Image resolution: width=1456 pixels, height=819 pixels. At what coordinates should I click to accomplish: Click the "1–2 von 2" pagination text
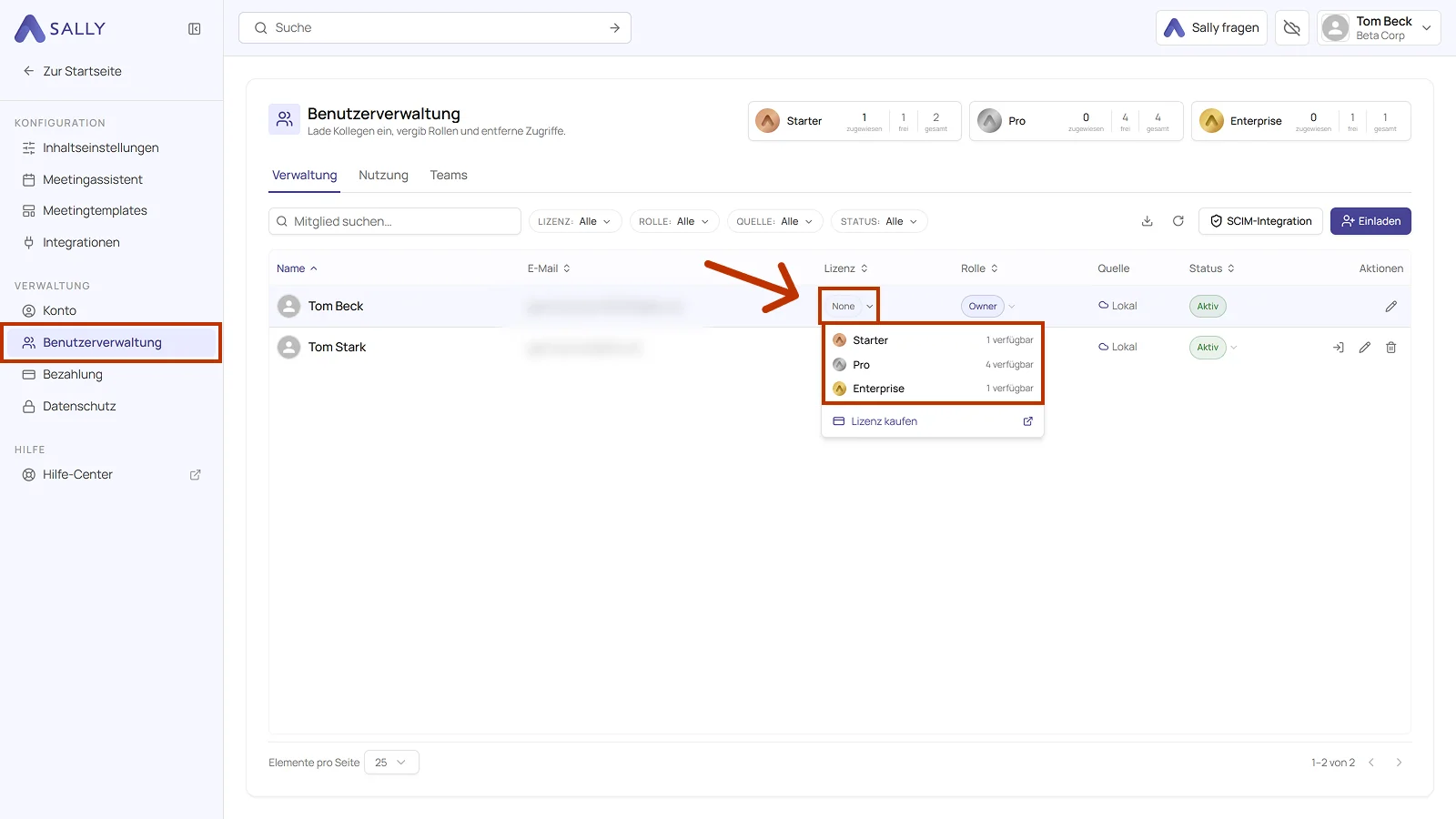click(x=1333, y=763)
